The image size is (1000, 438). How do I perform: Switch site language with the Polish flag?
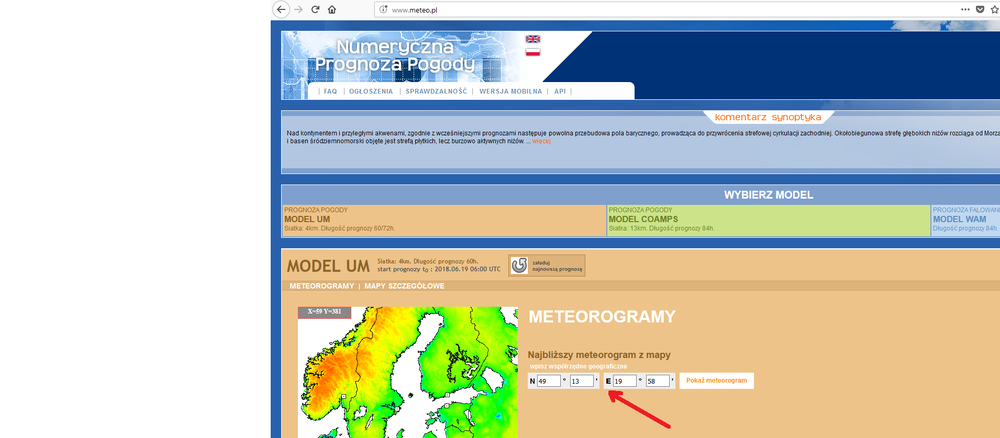533,52
